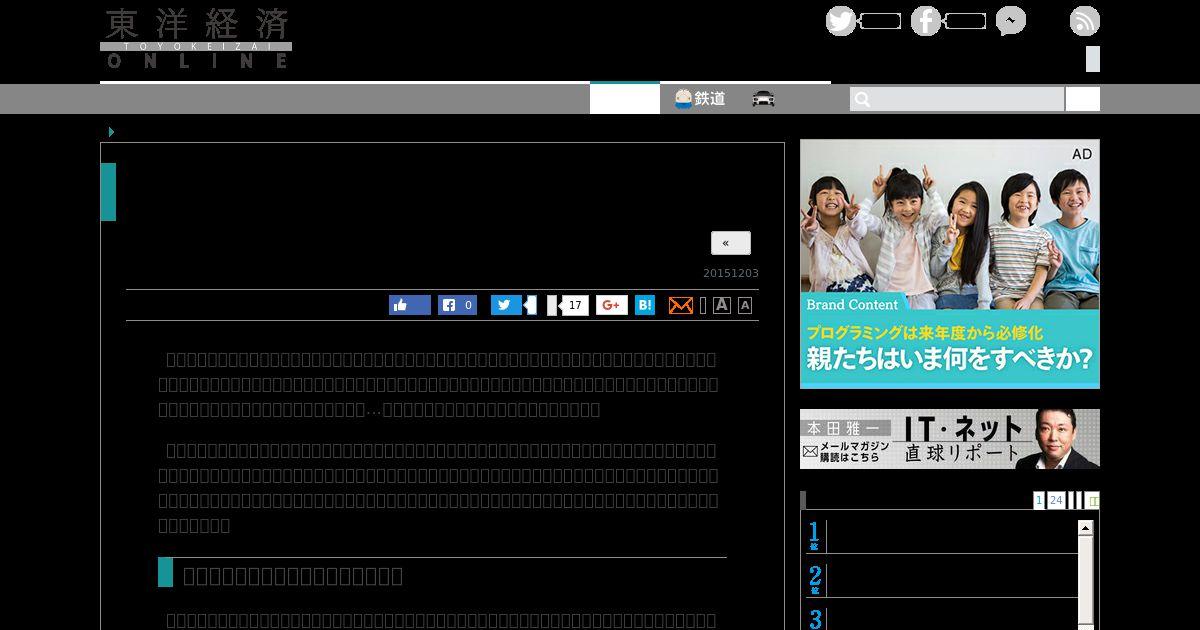The width and height of the screenshot is (1200, 630).
Task: Open the 鉄道 railway tab
Action: (700, 99)
